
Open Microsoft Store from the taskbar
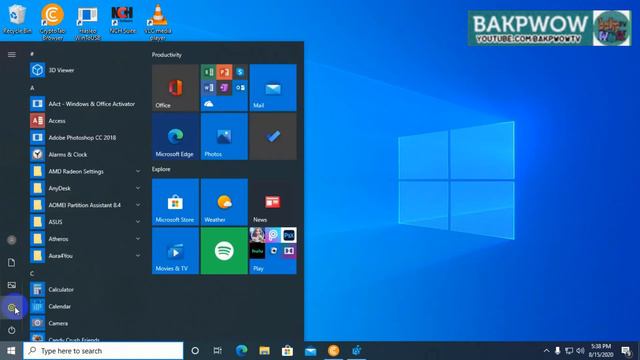(287, 351)
